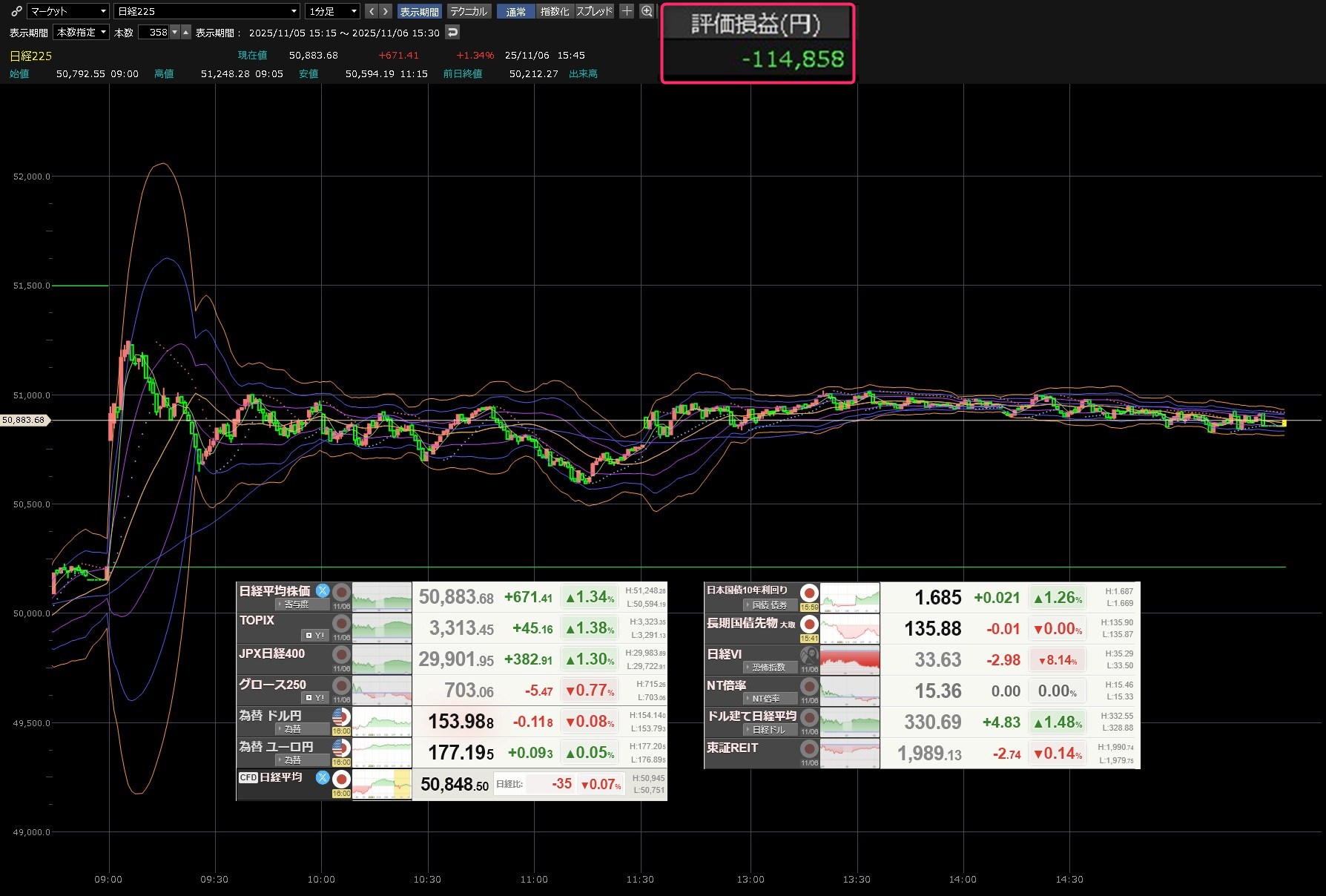Click the zoom magnifier icon
The width and height of the screenshot is (1326, 896).
(647, 11)
